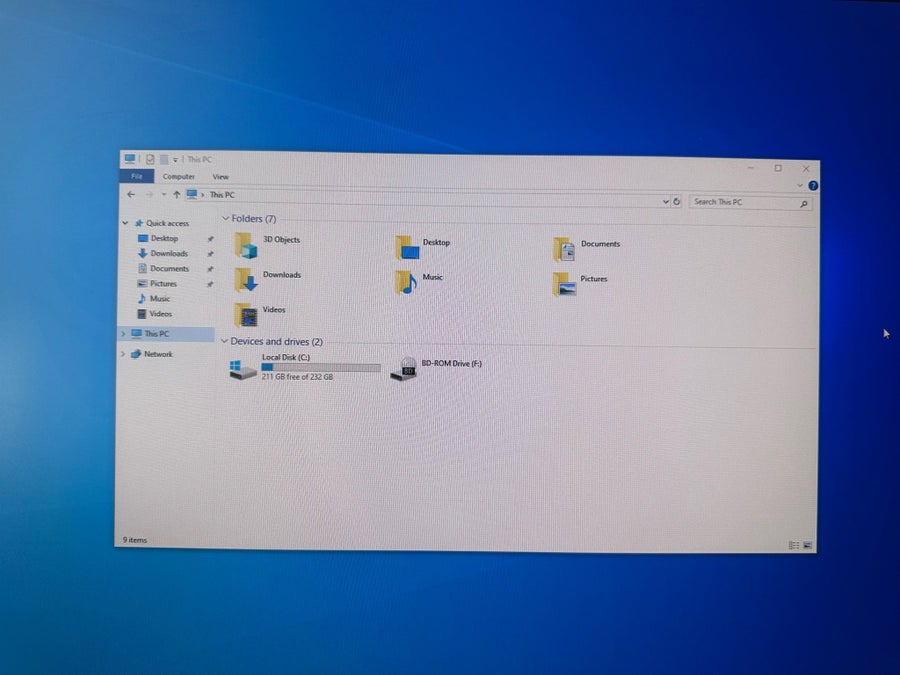Click the Search This PC field

pyautogui.click(x=750, y=202)
